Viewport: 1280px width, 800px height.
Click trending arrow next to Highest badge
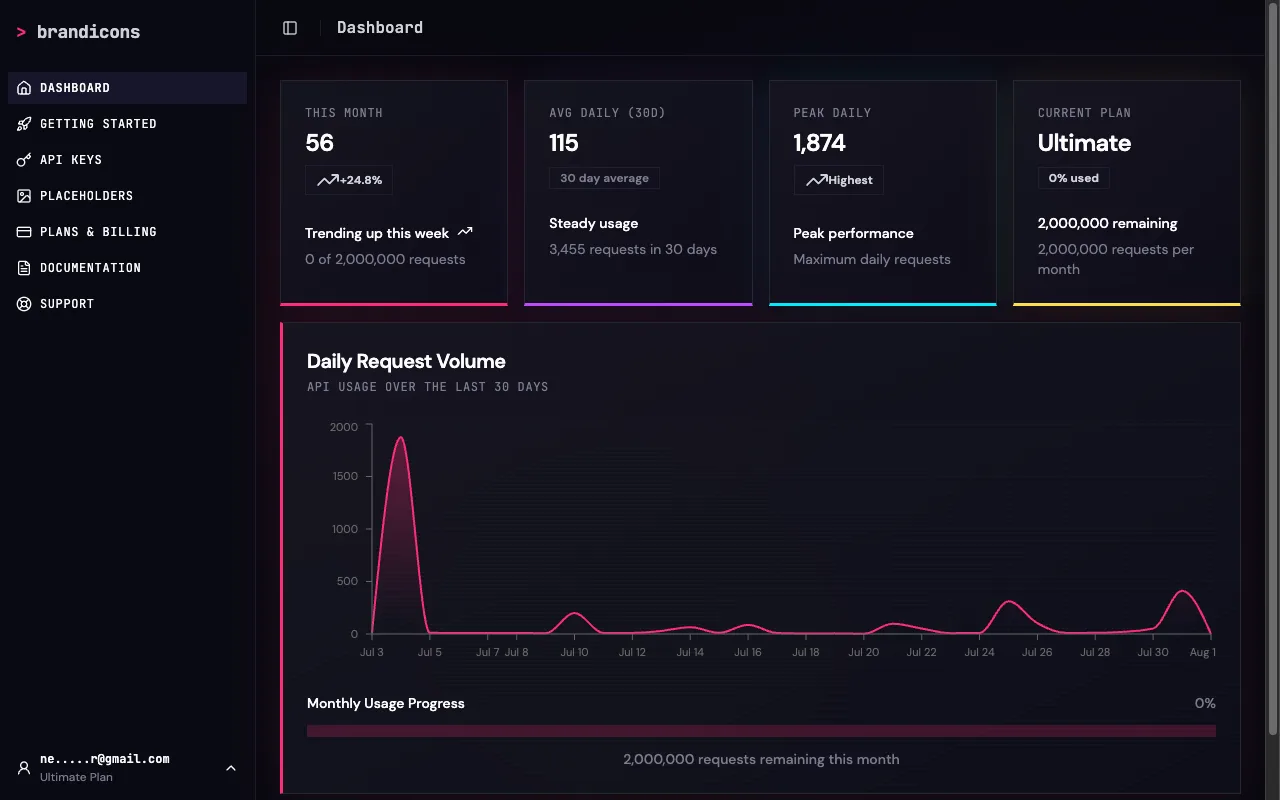pos(816,180)
